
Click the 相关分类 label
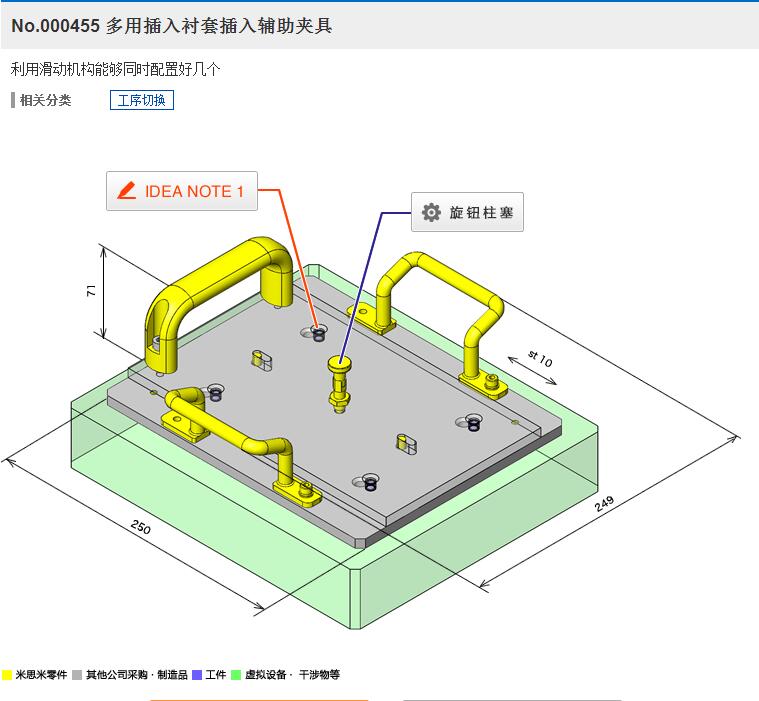coord(46,100)
